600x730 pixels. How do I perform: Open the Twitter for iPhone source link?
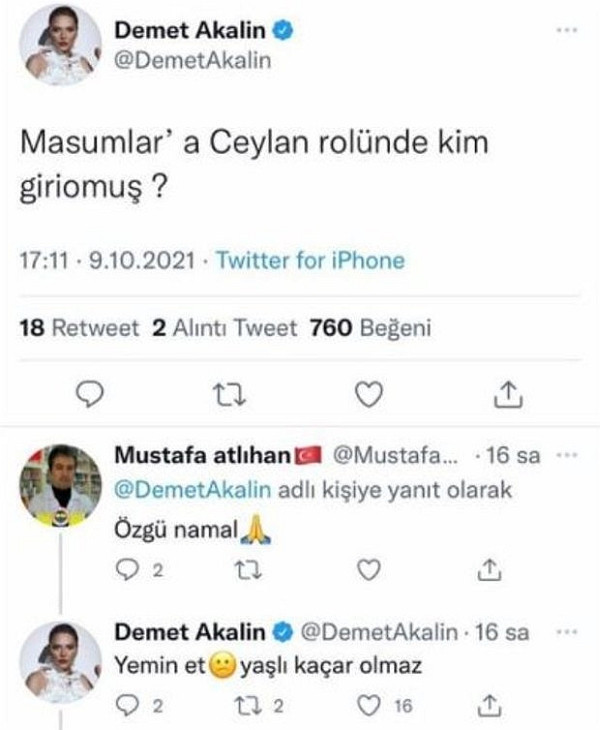click(311, 261)
